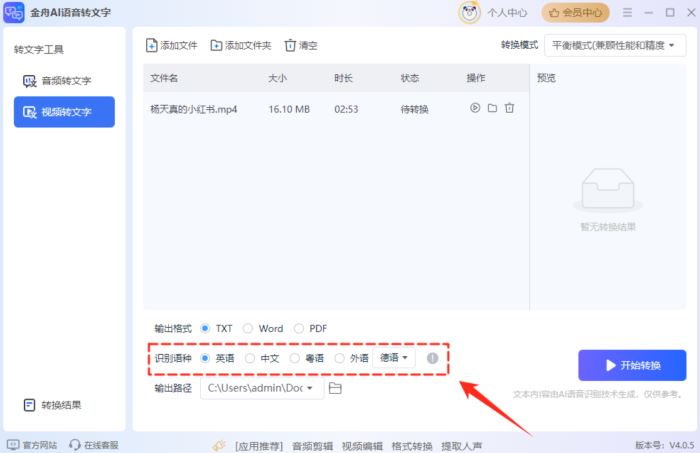
Task: Open 个人中心 personal center
Action: click(x=507, y=13)
